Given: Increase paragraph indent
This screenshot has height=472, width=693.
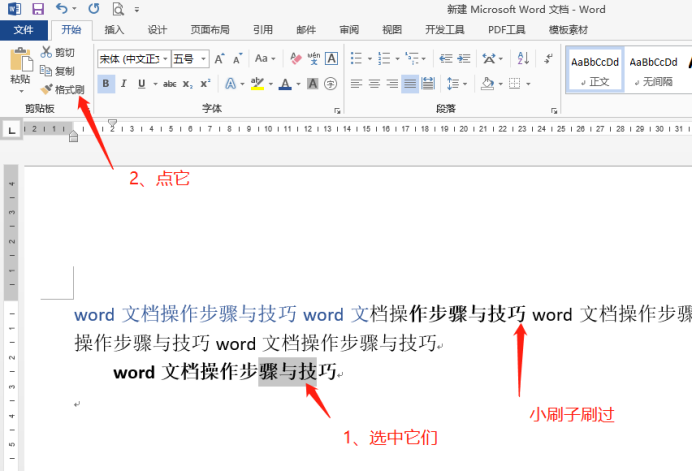Looking at the screenshot, I should point(464,58).
